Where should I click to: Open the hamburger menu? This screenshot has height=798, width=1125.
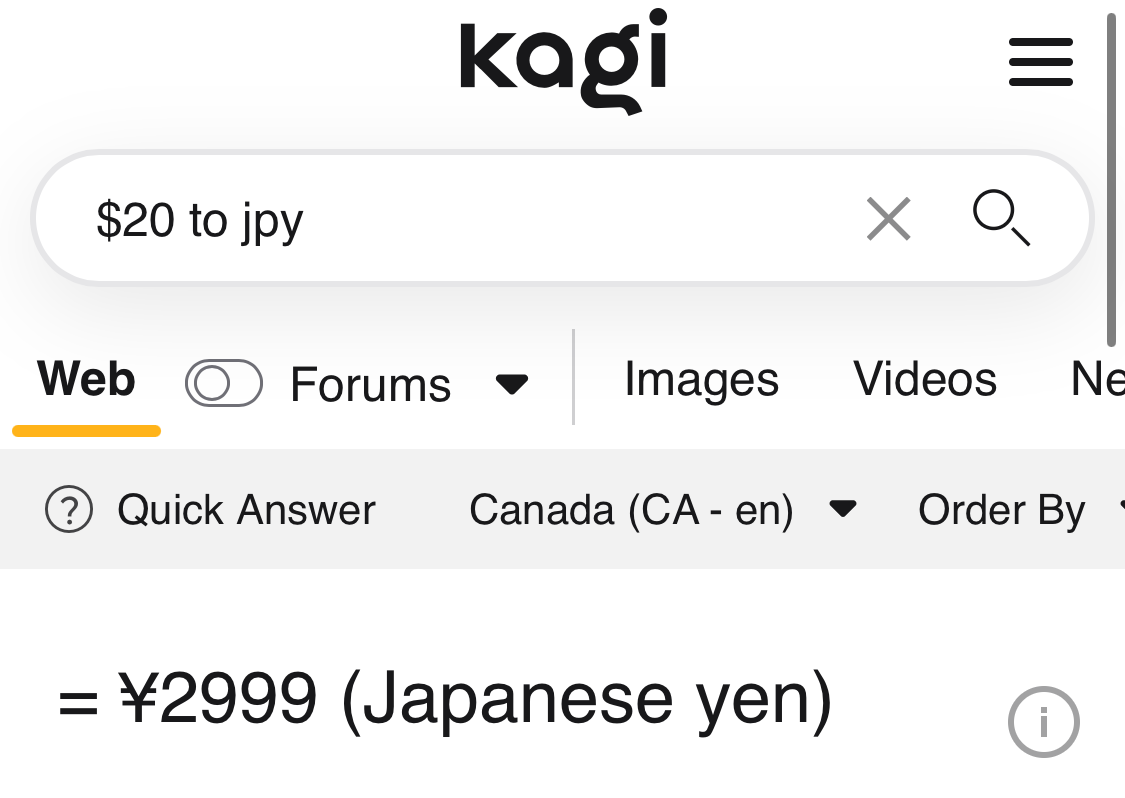[x=1040, y=62]
